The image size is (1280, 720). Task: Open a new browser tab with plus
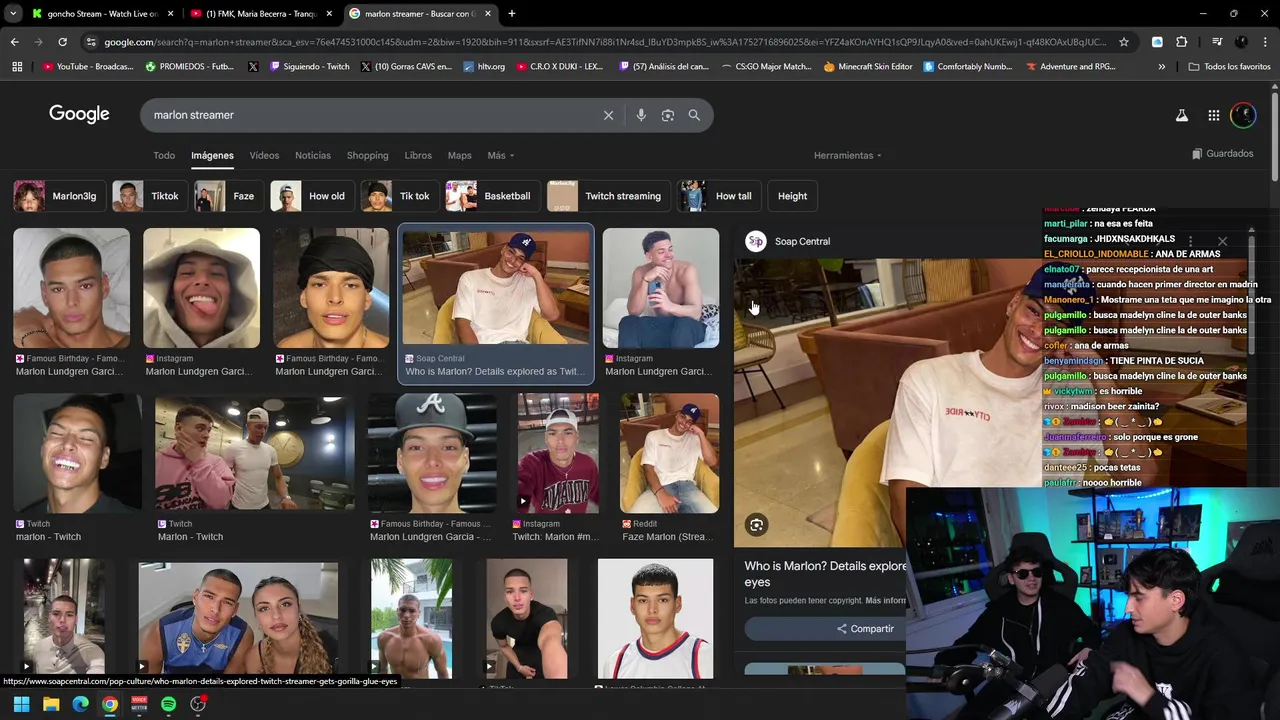click(x=512, y=14)
